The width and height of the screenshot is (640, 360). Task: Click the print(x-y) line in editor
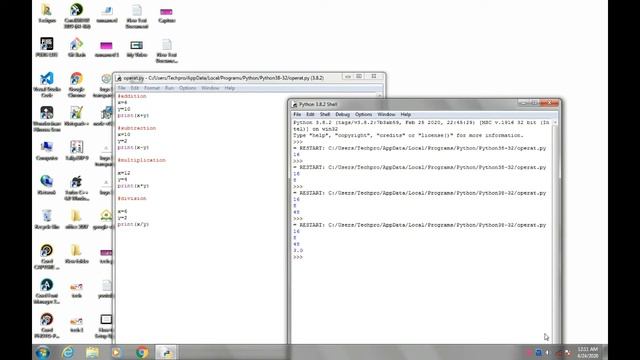pyautogui.click(x=133, y=147)
